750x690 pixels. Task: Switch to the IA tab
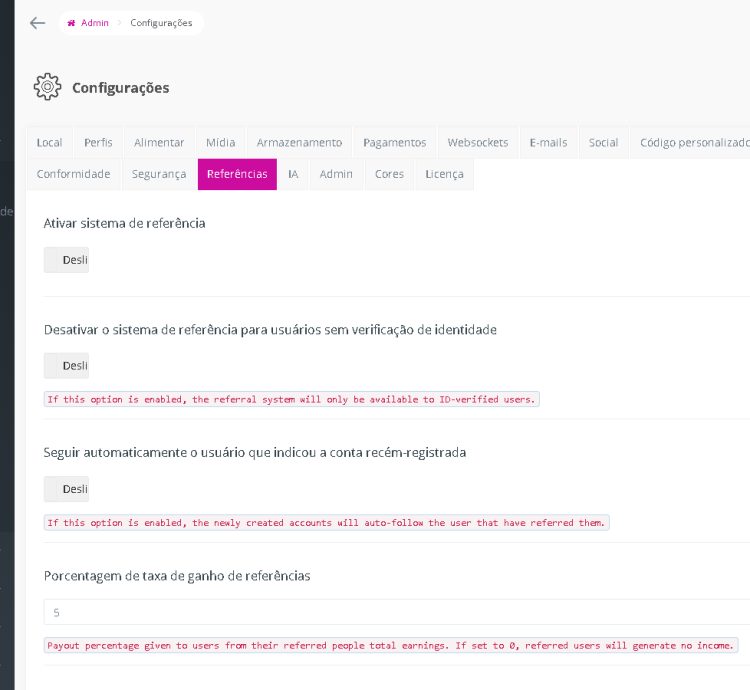[x=293, y=174]
